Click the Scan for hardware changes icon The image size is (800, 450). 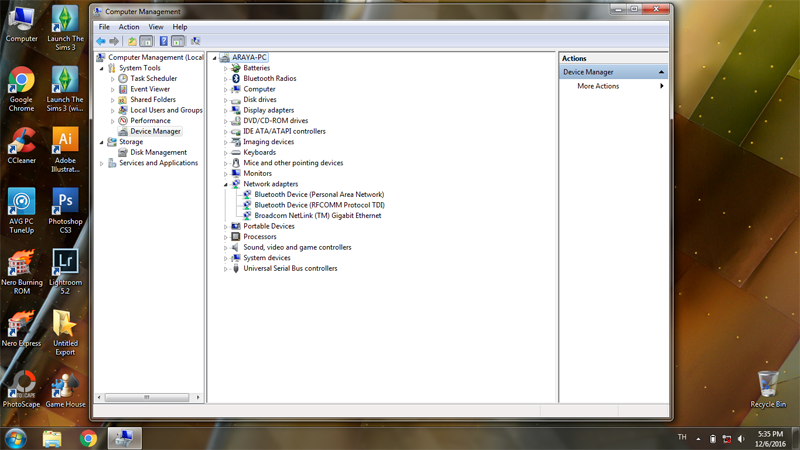pos(195,41)
